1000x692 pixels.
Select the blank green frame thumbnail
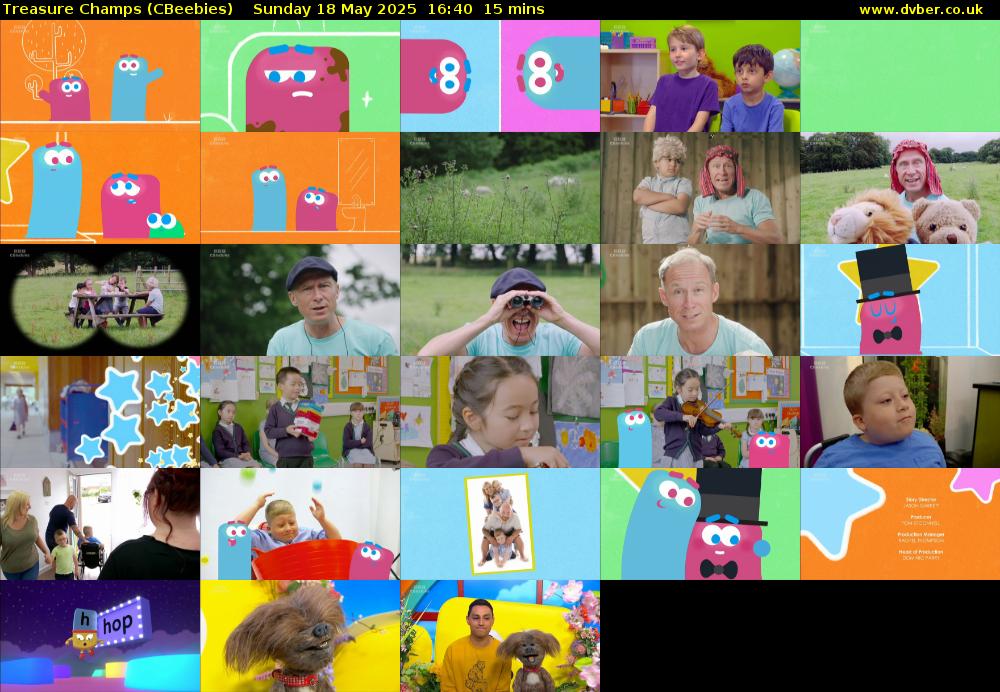900,76
